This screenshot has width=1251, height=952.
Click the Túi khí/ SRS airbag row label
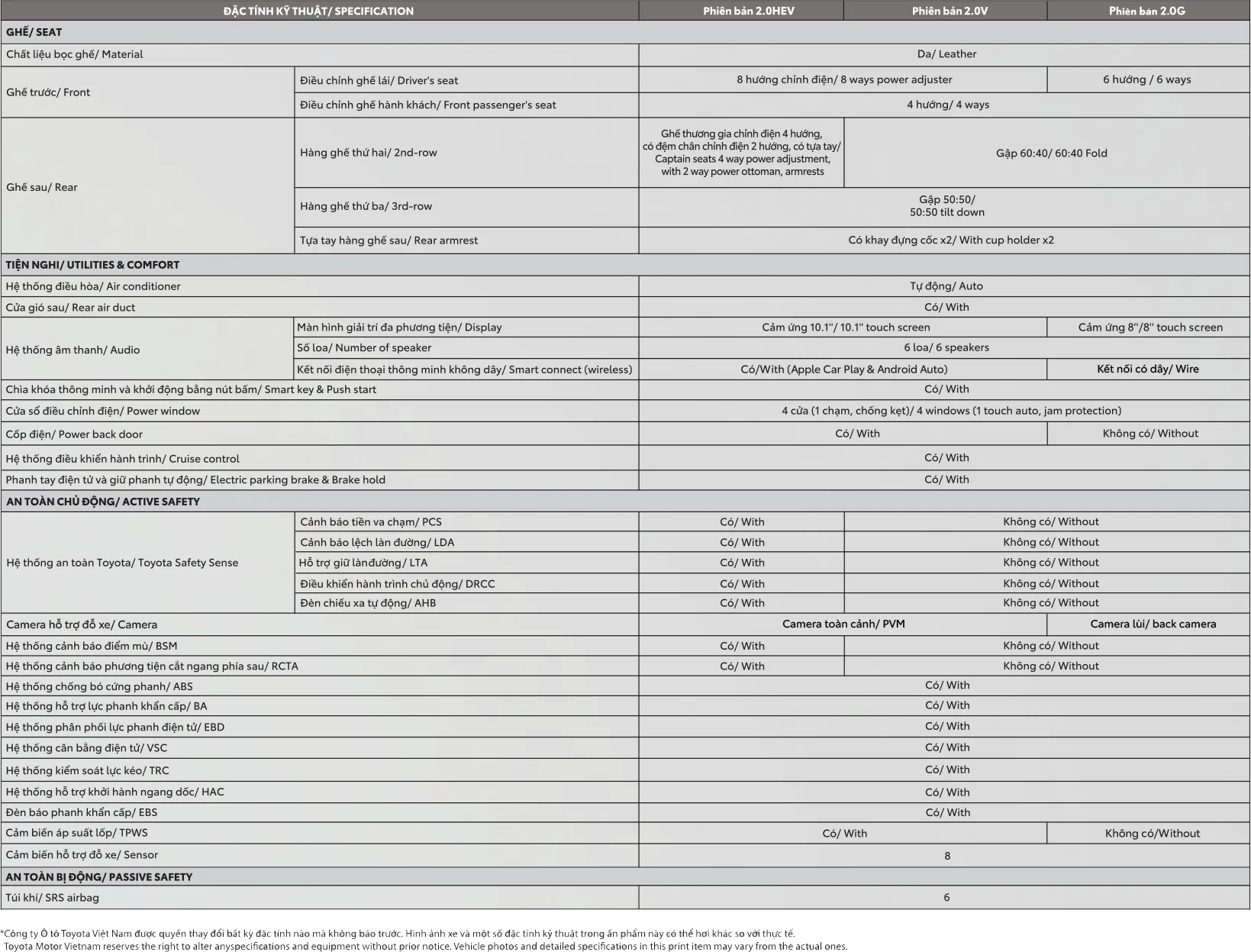[x=53, y=898]
